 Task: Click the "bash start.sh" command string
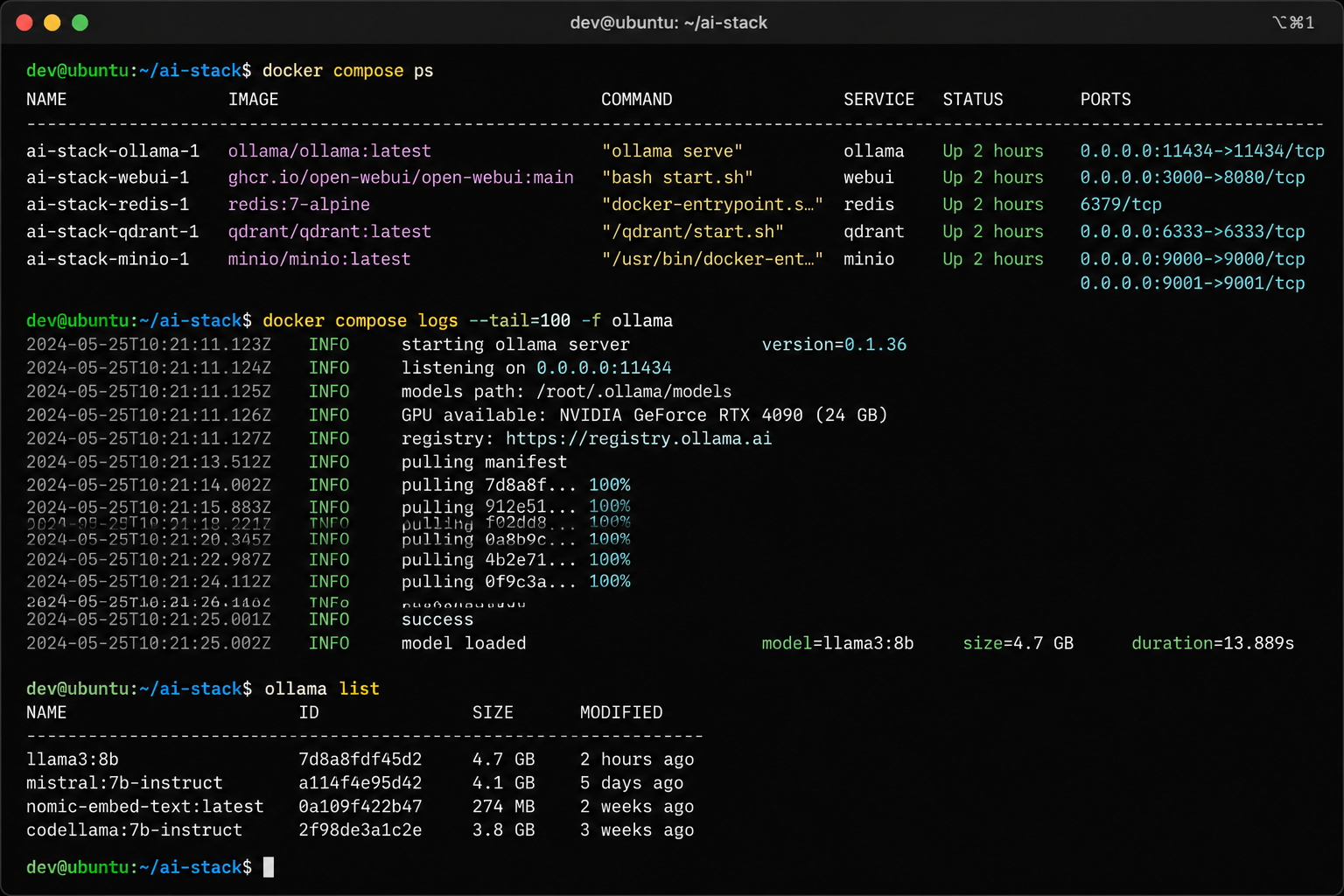[x=677, y=178]
